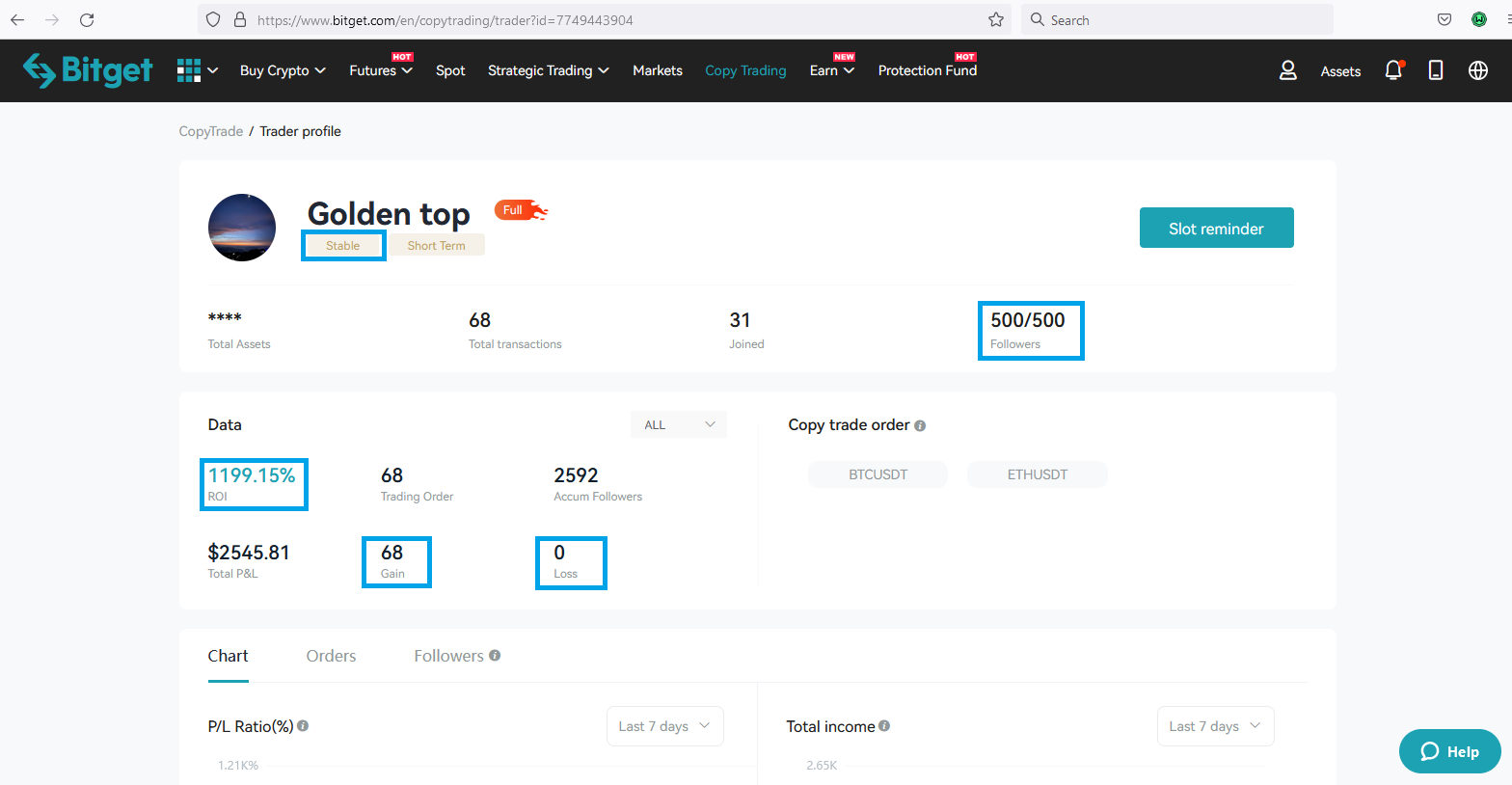Open the user account profile icon
1512x785 pixels.
tap(1287, 70)
